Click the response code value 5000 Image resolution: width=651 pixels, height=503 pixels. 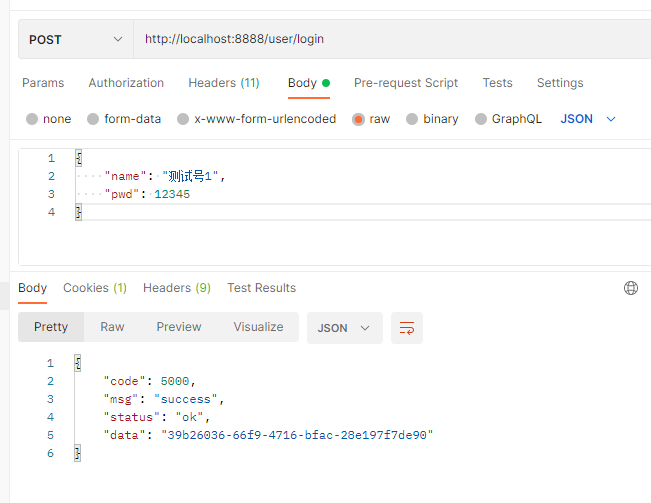tap(175, 381)
